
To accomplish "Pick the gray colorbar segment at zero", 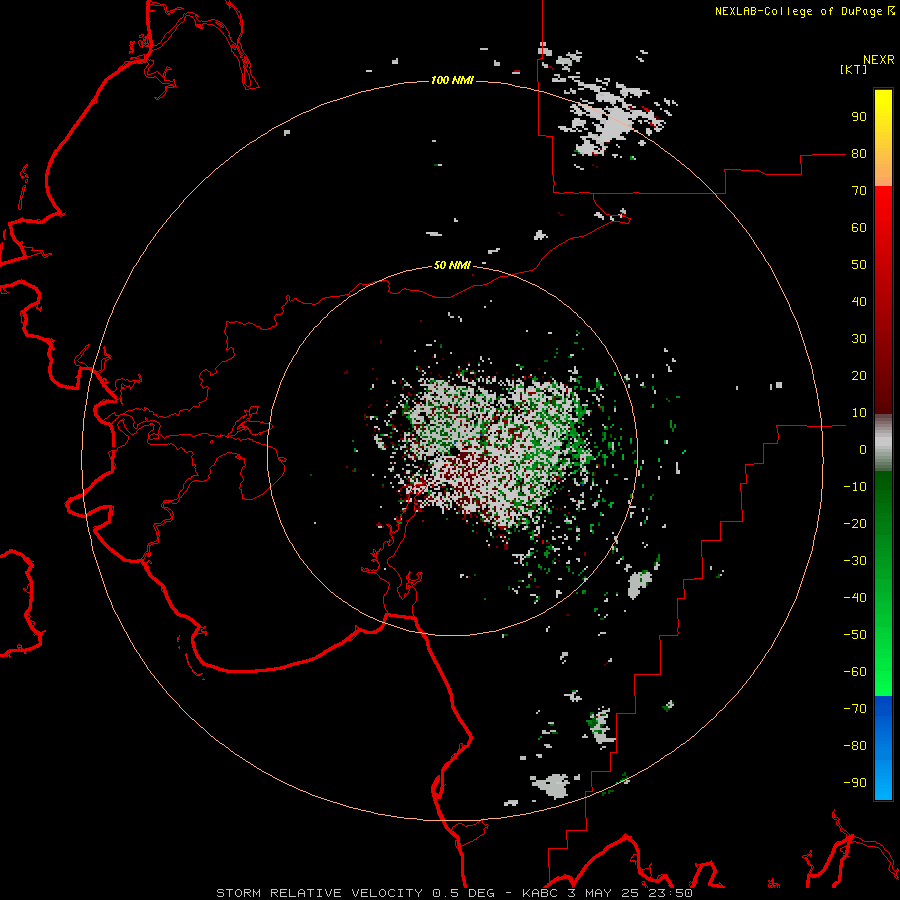I will pyautogui.click(x=883, y=443).
